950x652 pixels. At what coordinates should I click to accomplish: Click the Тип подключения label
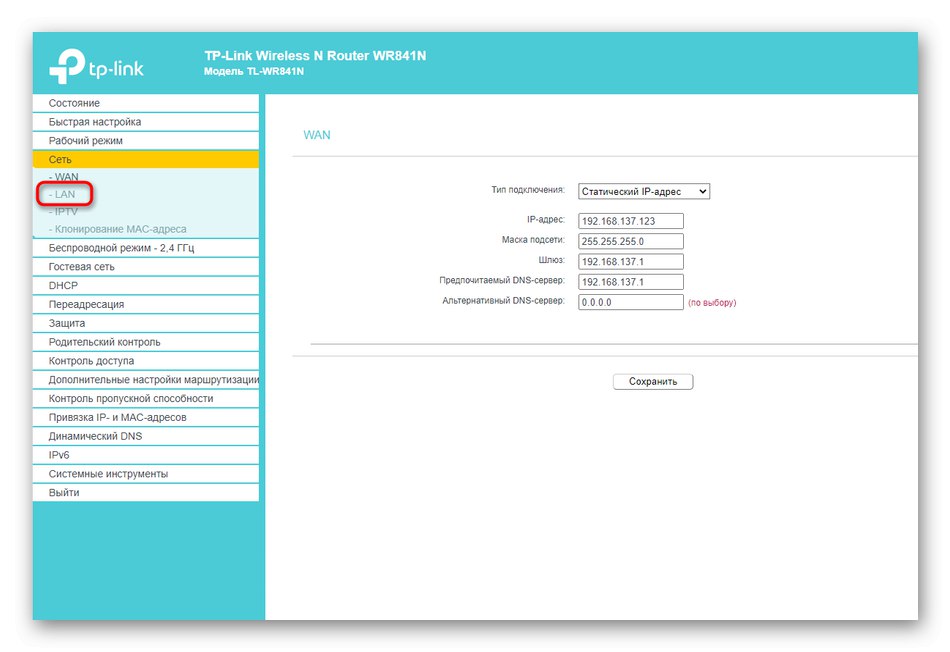point(528,190)
